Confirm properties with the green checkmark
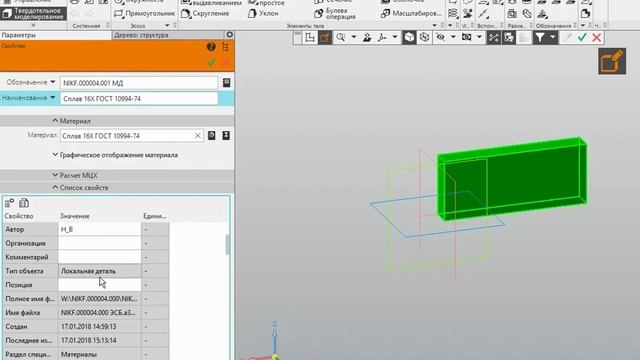The width and height of the screenshot is (640, 360). (211, 62)
